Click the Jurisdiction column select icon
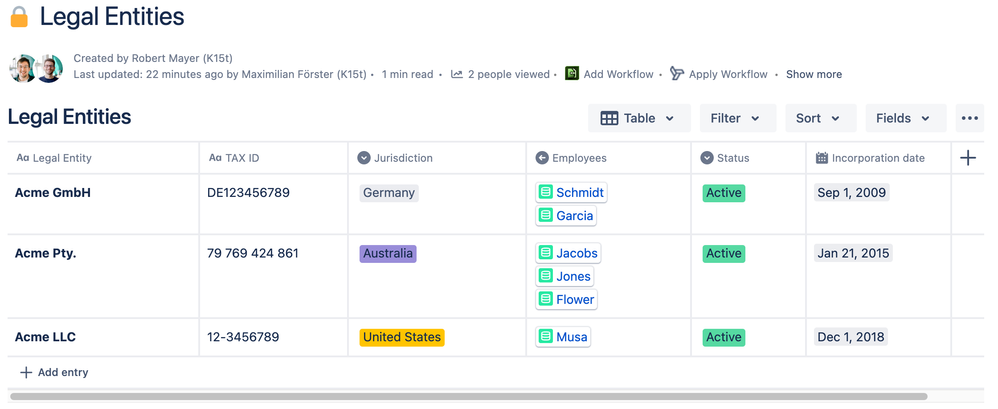Viewport: 998px width, 409px height. pos(363,158)
